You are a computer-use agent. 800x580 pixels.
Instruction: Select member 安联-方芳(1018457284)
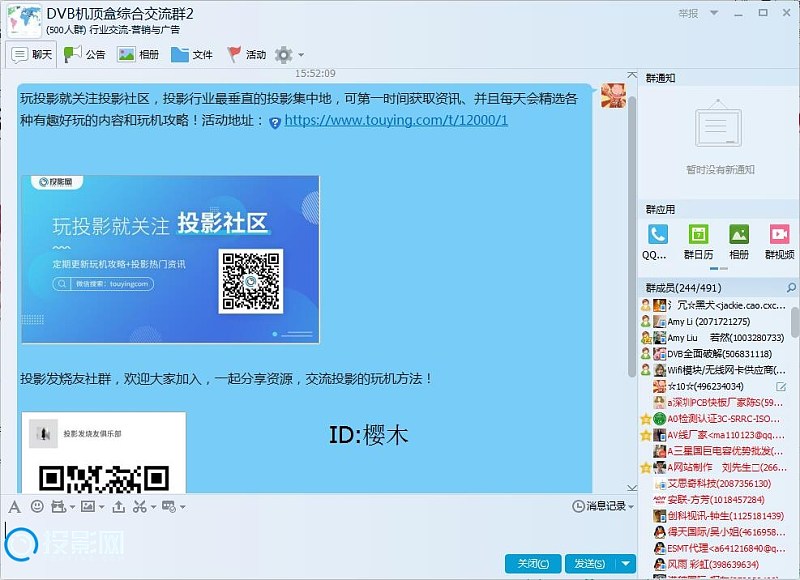pyautogui.click(x=714, y=500)
